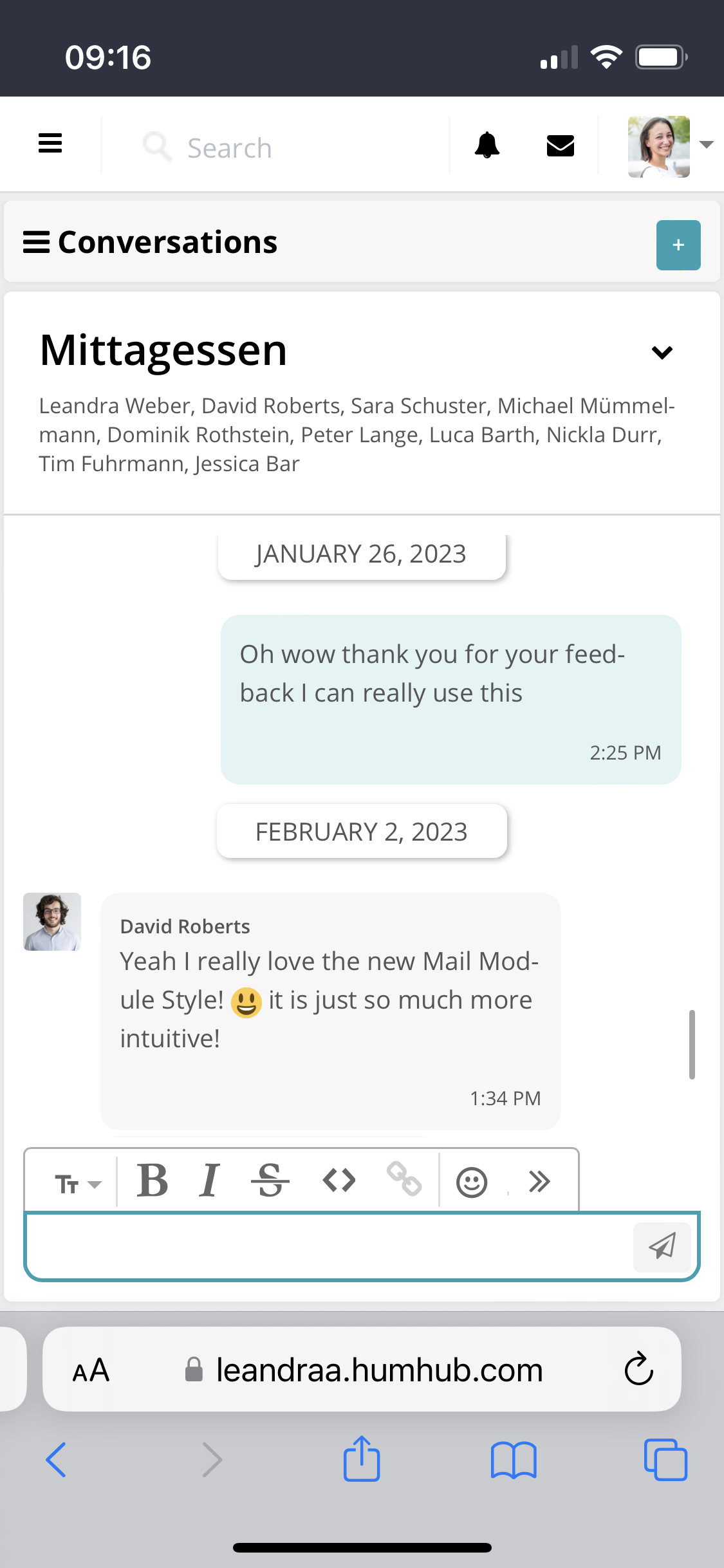
Task: Open the emoji picker
Action: (472, 1181)
